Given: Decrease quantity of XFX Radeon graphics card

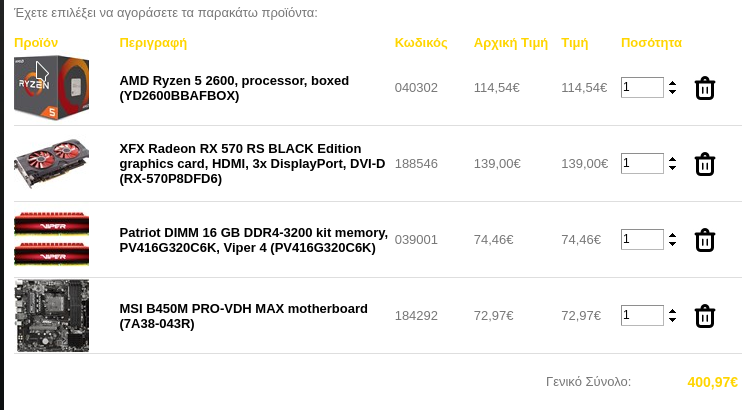Looking at the screenshot, I should 672,168.
